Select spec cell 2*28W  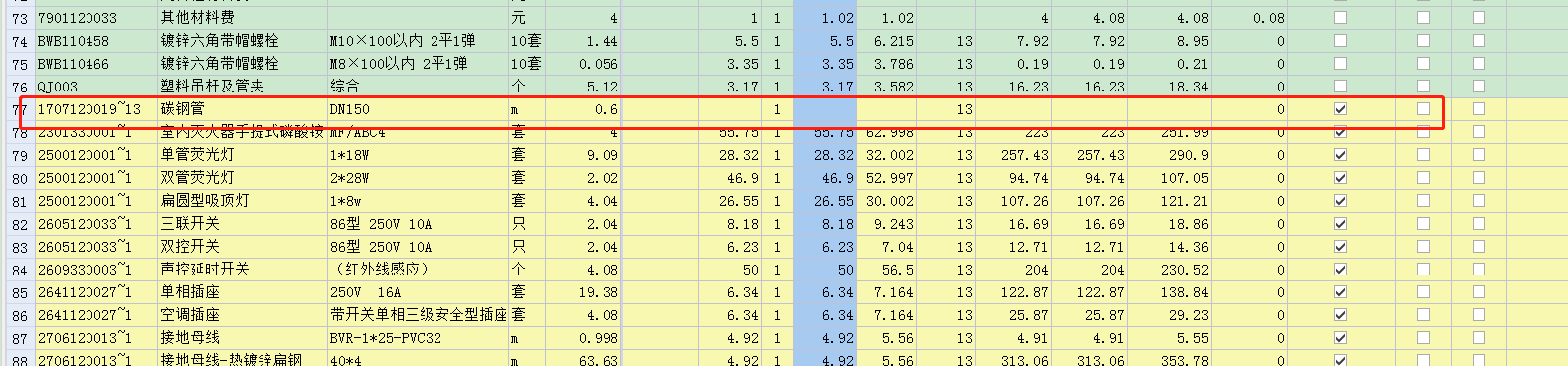pyautogui.click(x=418, y=178)
